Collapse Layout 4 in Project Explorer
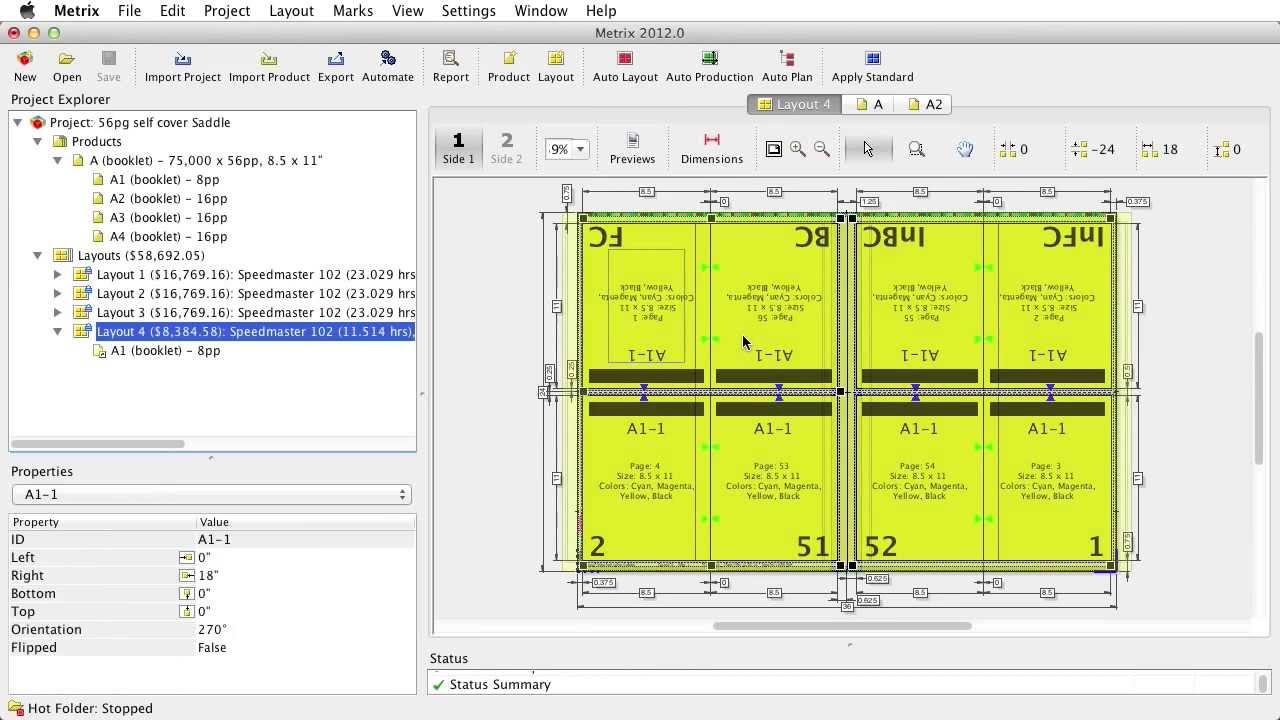Screen dimensions: 1280x720 57,331
